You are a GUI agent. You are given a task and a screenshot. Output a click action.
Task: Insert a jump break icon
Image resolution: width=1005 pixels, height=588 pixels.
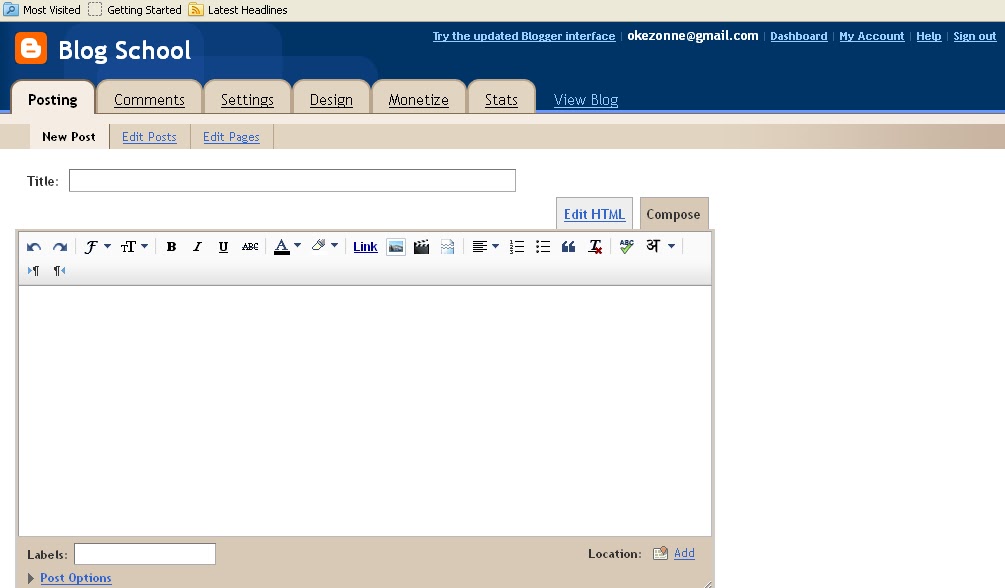447,247
